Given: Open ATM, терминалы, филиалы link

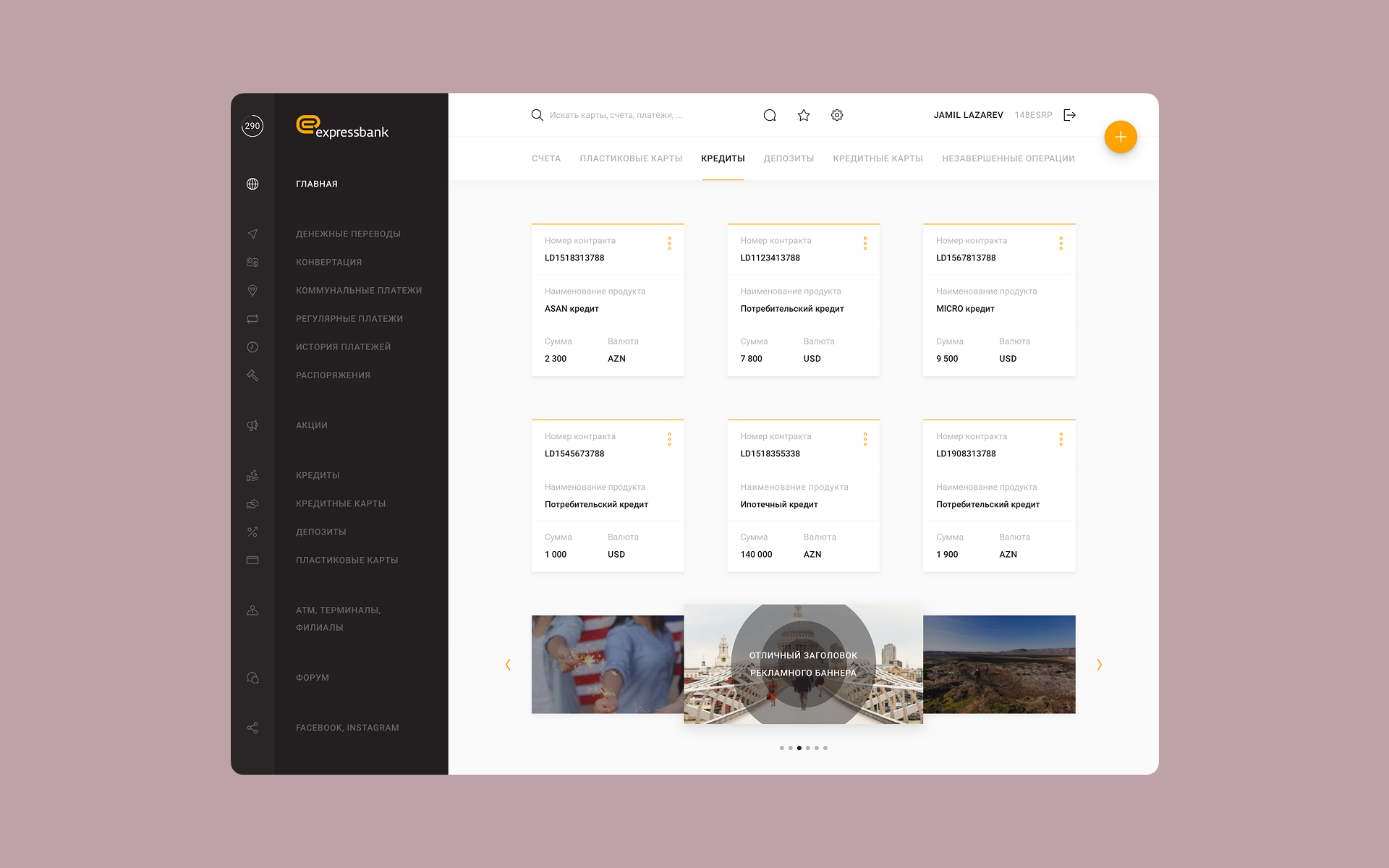Looking at the screenshot, I should pos(338,619).
